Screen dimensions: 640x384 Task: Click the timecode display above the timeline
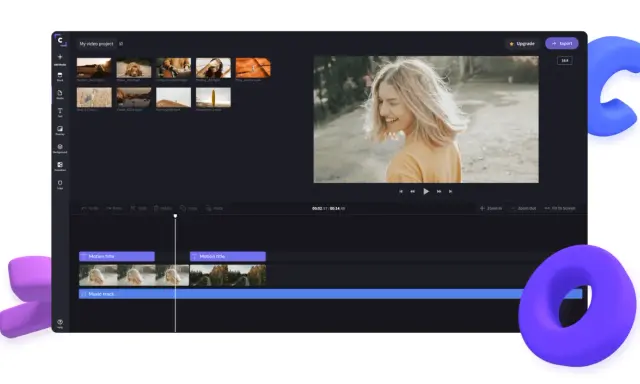click(329, 209)
